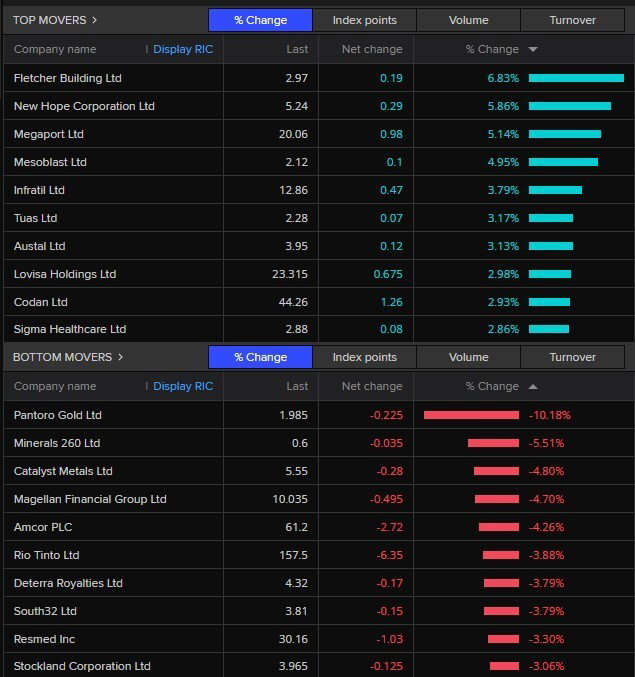
Task: Click the 6.83% change bar for Fletcher Building
Action: point(576,78)
